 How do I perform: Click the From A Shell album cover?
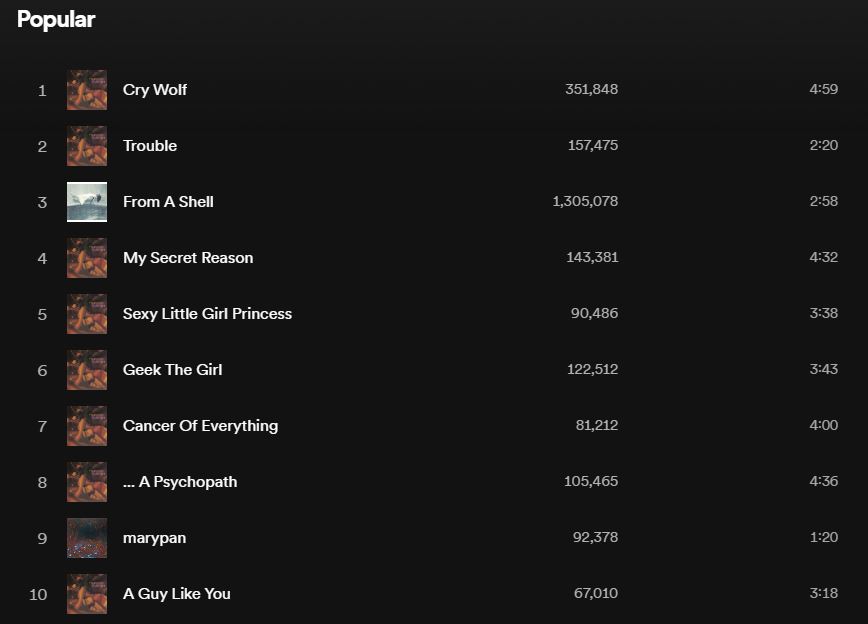[x=87, y=202]
